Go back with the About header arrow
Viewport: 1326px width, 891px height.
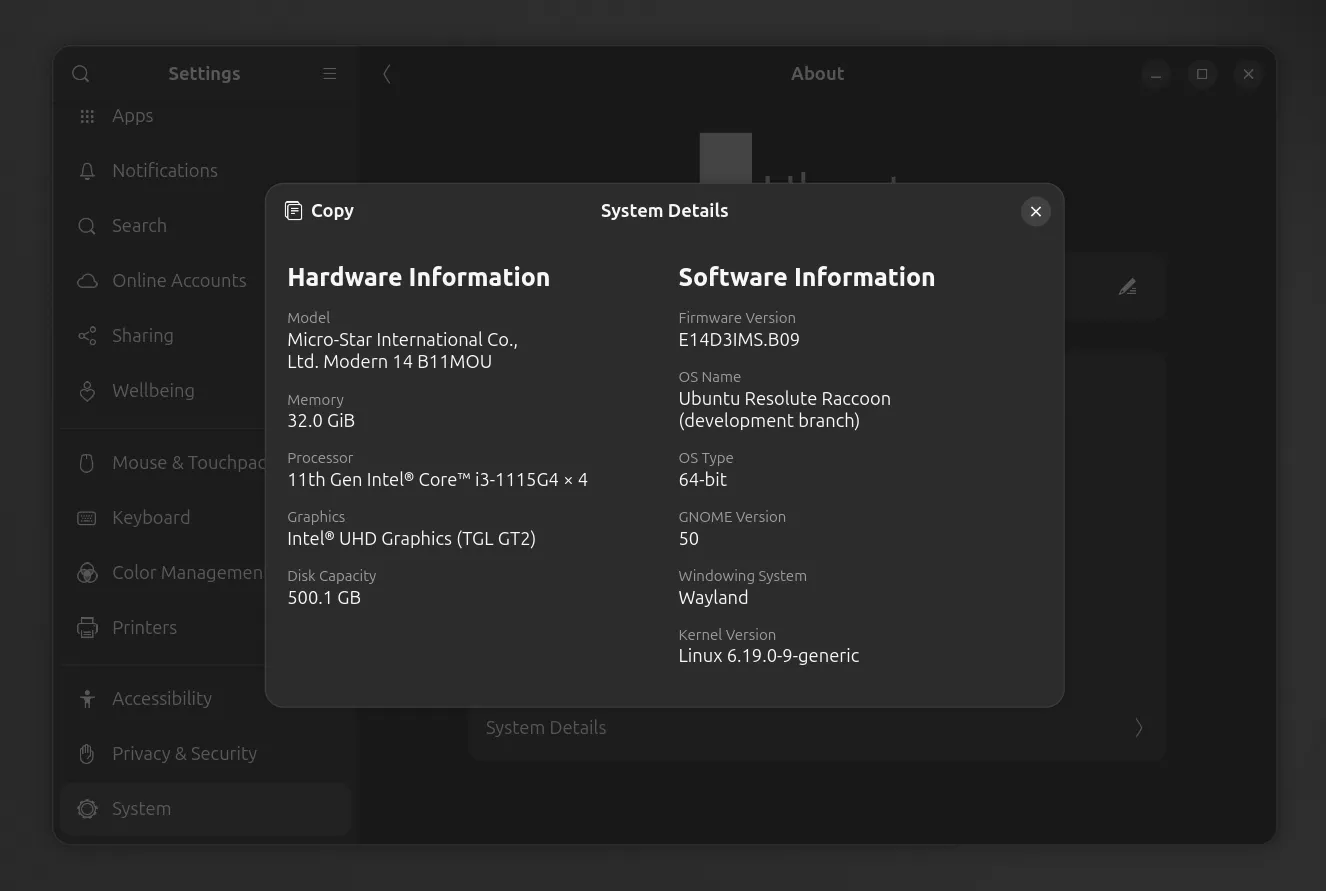[387, 74]
